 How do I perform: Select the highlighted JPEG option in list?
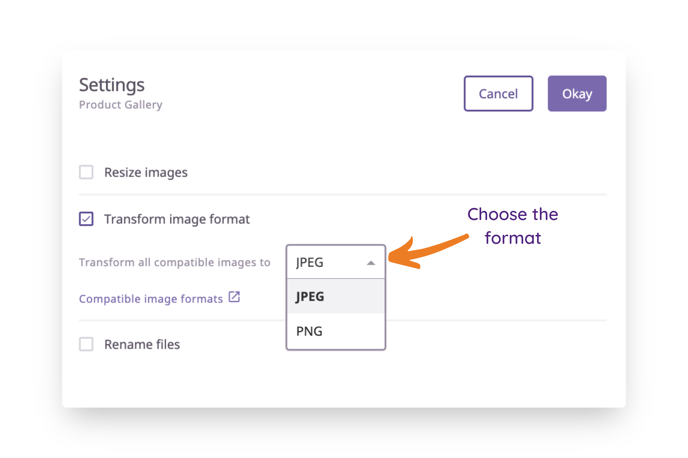pos(336,296)
